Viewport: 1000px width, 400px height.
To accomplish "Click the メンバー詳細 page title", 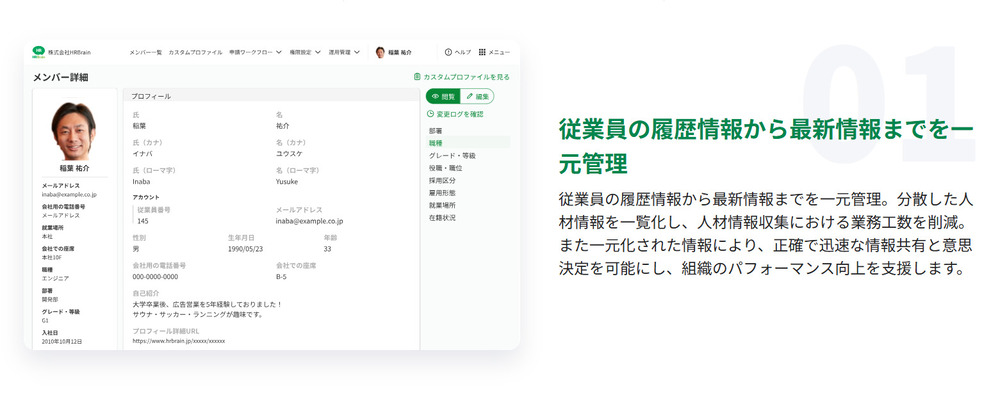I will click(x=61, y=77).
